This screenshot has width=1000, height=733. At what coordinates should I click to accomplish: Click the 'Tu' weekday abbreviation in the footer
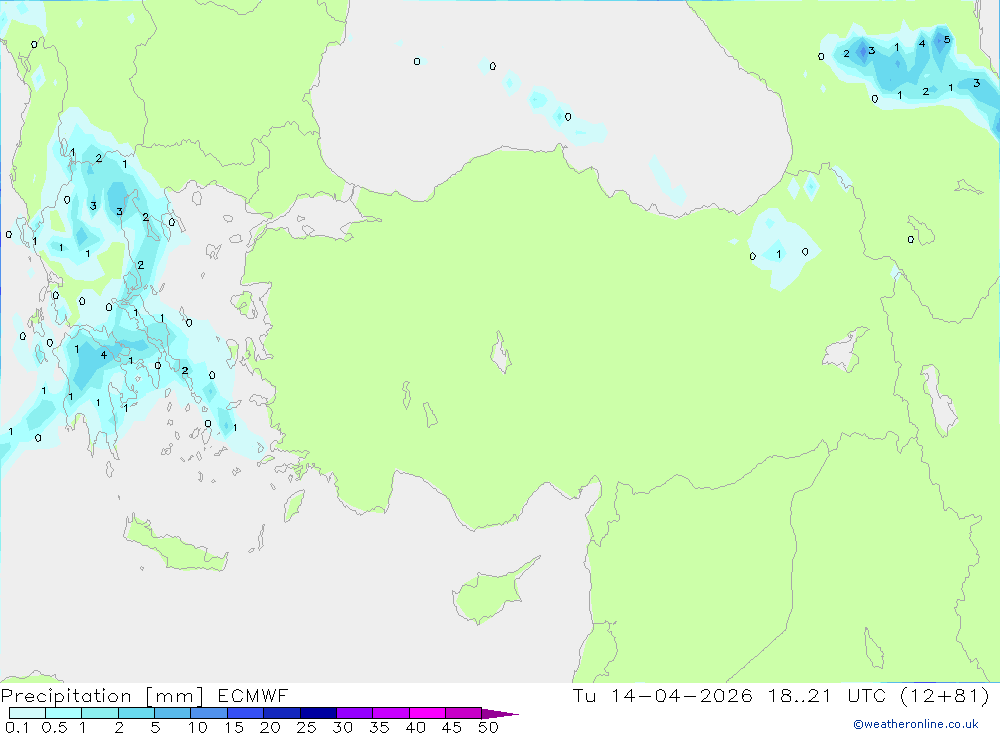coord(584,695)
